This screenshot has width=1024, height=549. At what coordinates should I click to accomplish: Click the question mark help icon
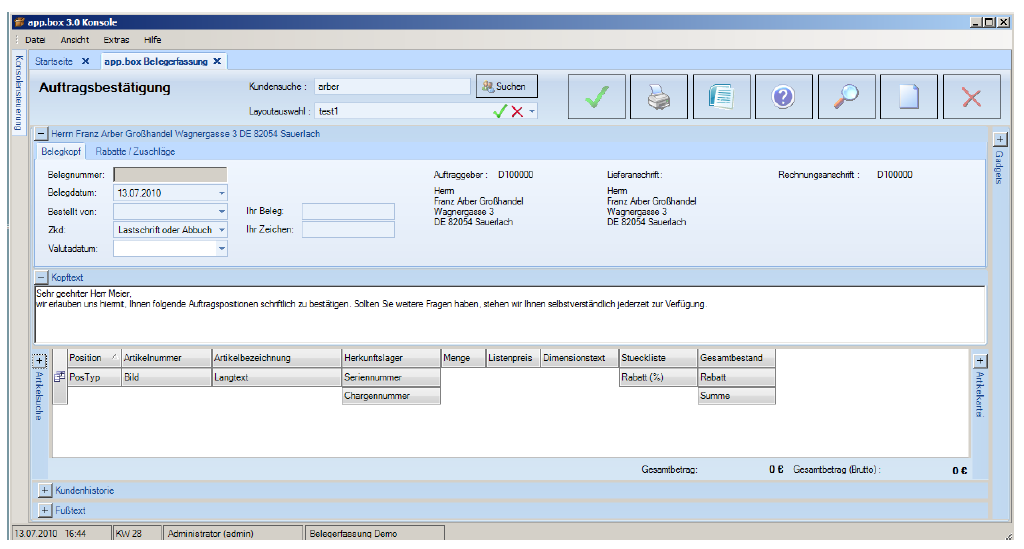coord(784,97)
